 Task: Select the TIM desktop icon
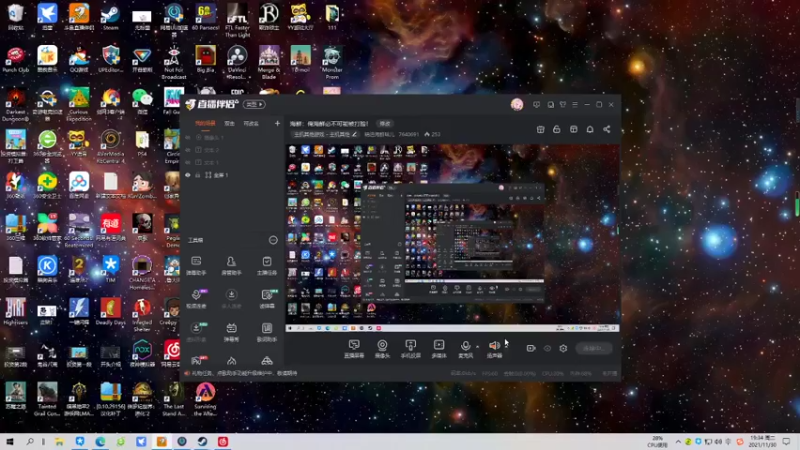[110, 269]
